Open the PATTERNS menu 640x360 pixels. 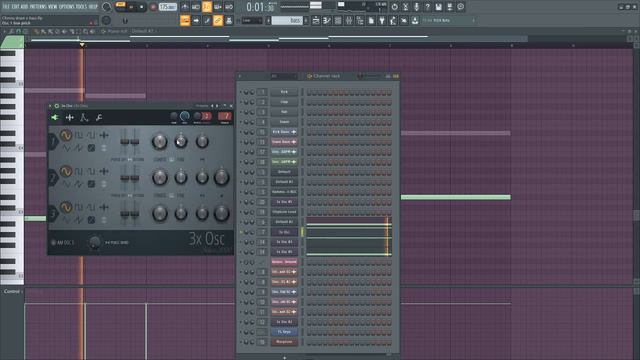38,7
